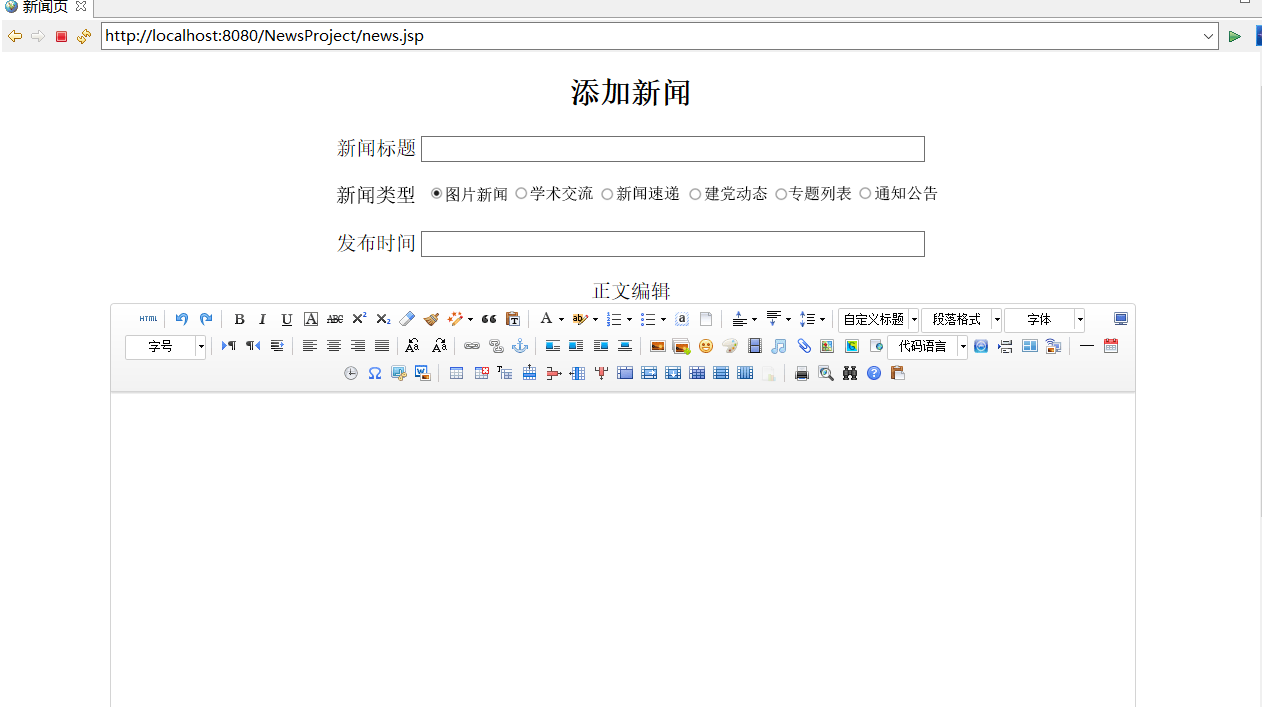Insert time clock icon

point(351,373)
